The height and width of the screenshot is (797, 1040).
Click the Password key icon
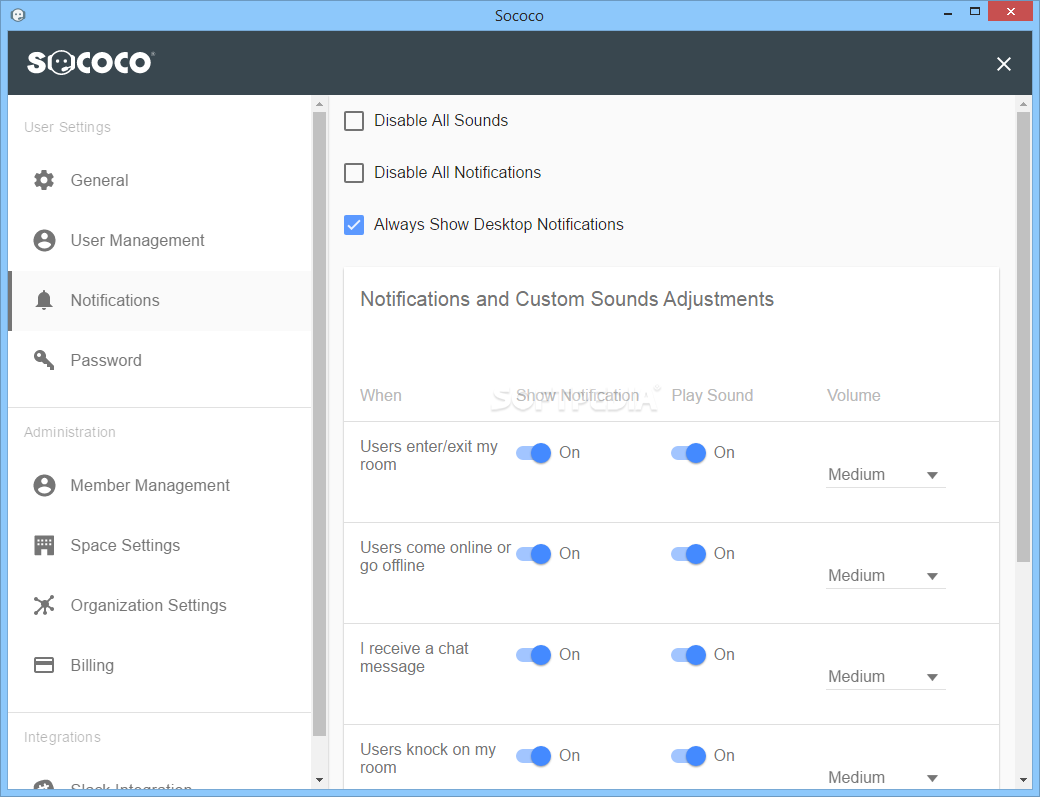(44, 360)
